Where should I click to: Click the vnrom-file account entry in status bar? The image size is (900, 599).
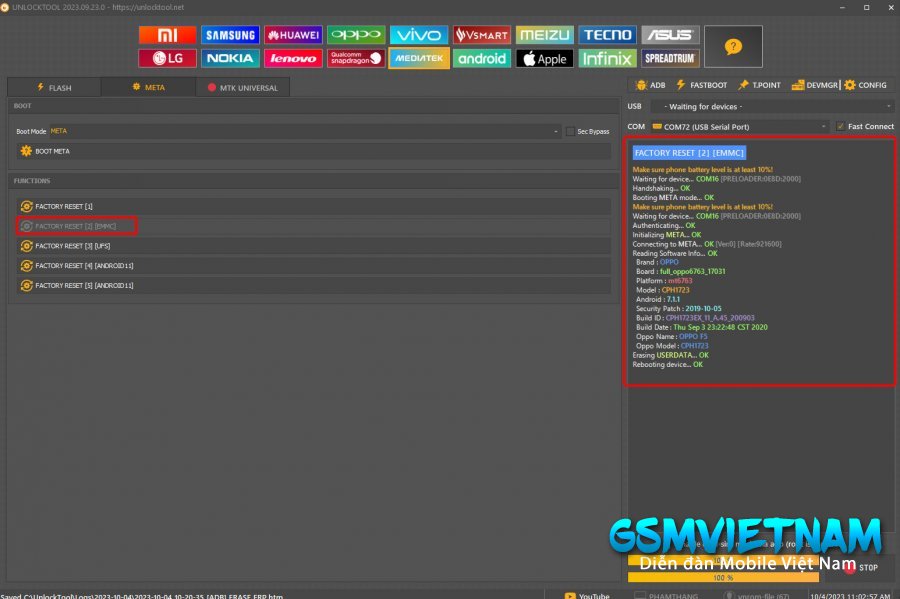[x=757, y=596]
